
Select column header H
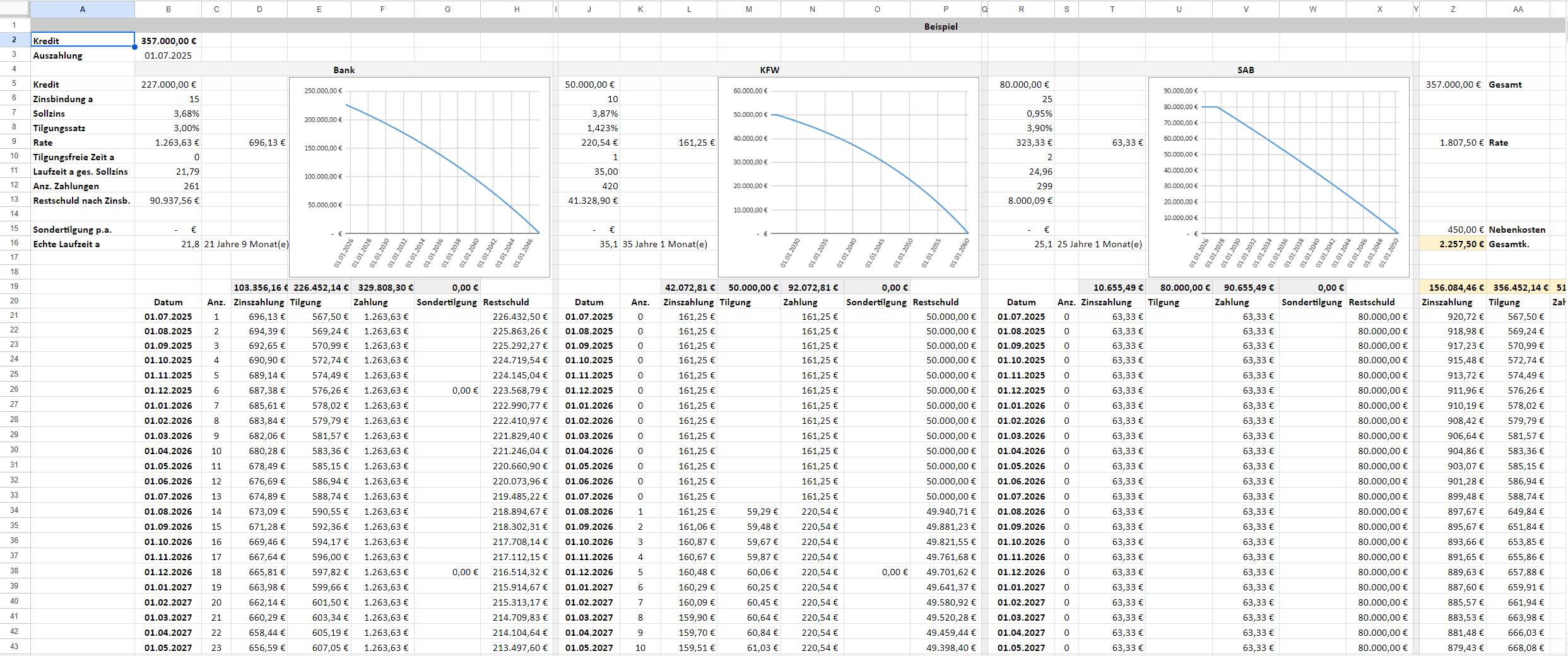(x=516, y=9)
